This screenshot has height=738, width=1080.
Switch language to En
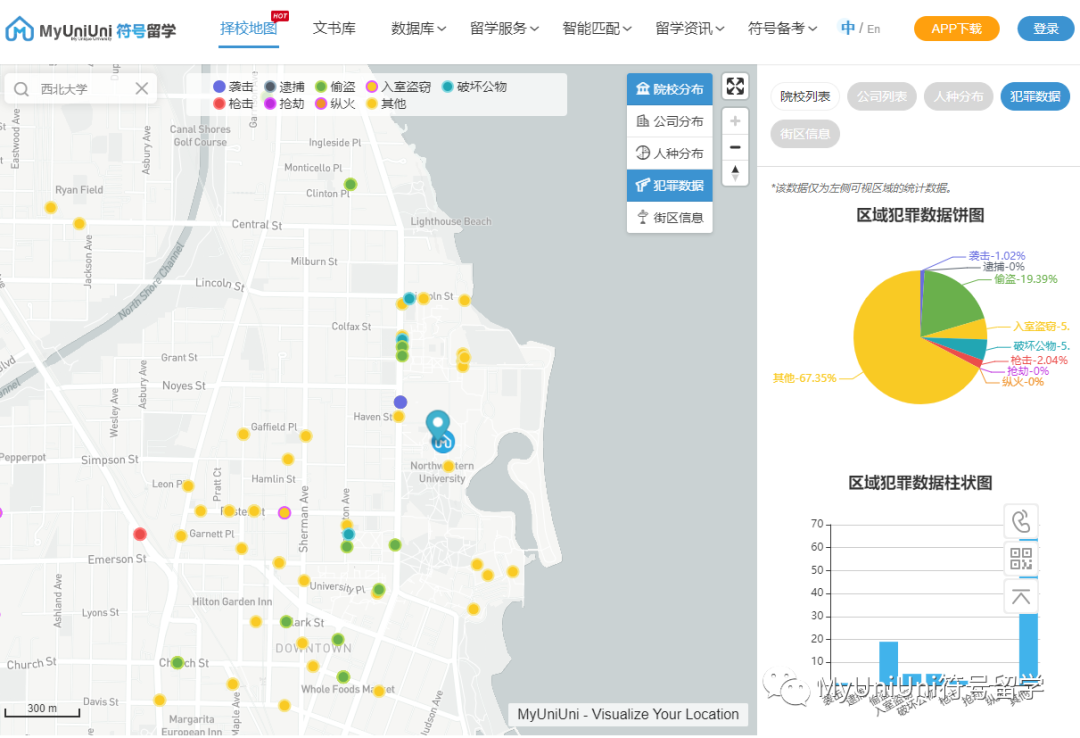(873, 29)
